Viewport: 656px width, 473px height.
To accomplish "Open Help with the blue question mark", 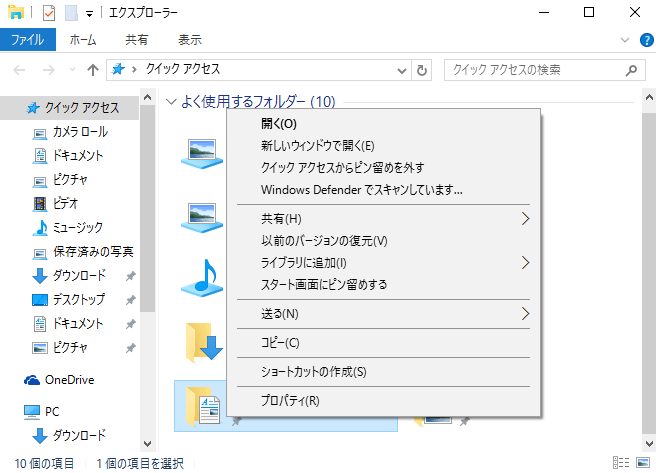I will 645,40.
